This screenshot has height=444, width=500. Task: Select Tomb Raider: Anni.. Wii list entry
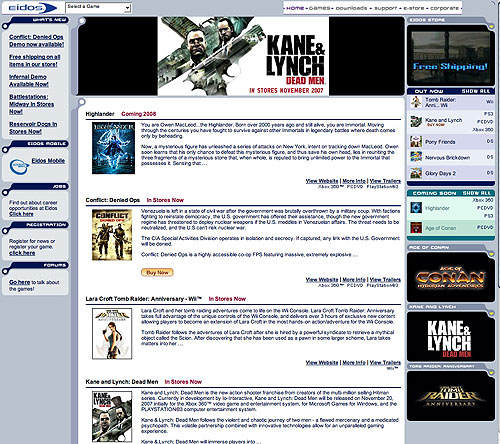(x=440, y=102)
